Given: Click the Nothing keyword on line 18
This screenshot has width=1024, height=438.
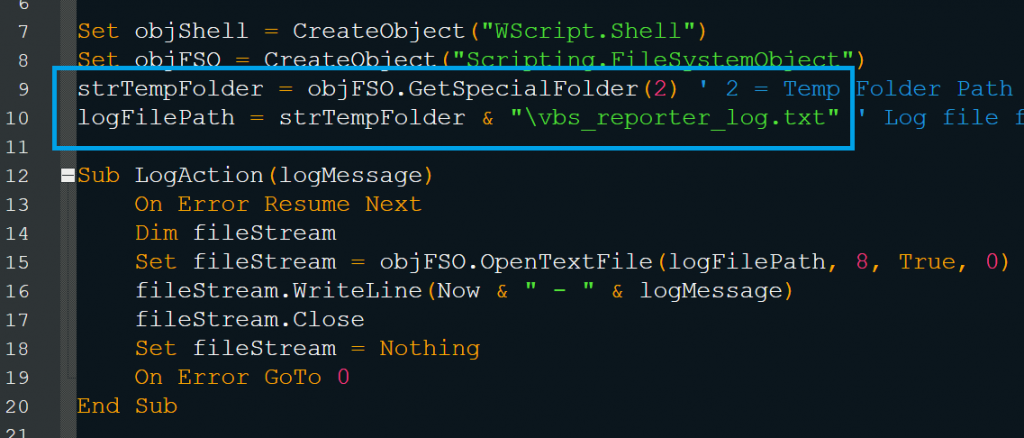Looking at the screenshot, I should [430, 348].
